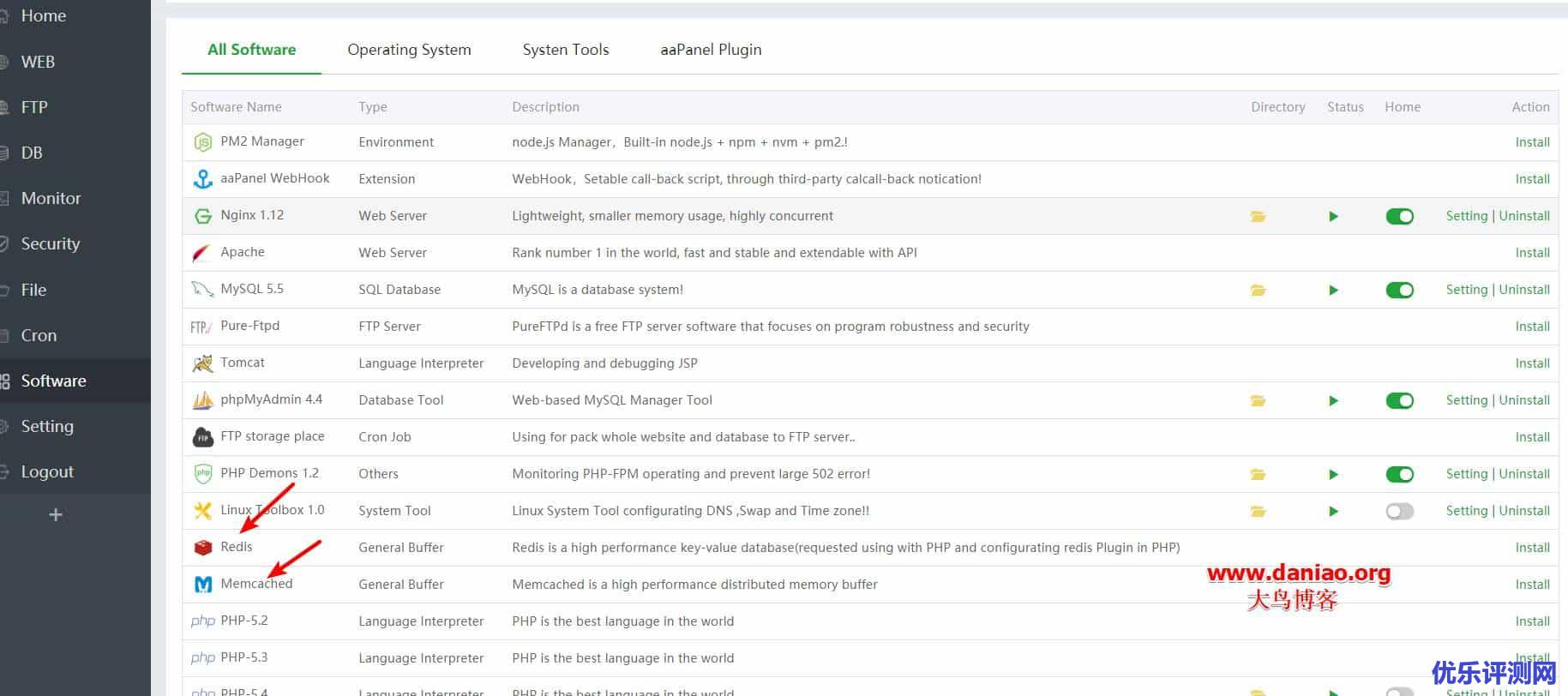Click the Linux Toolbox status play icon
This screenshot has width=1568, height=696.
coord(1333,512)
